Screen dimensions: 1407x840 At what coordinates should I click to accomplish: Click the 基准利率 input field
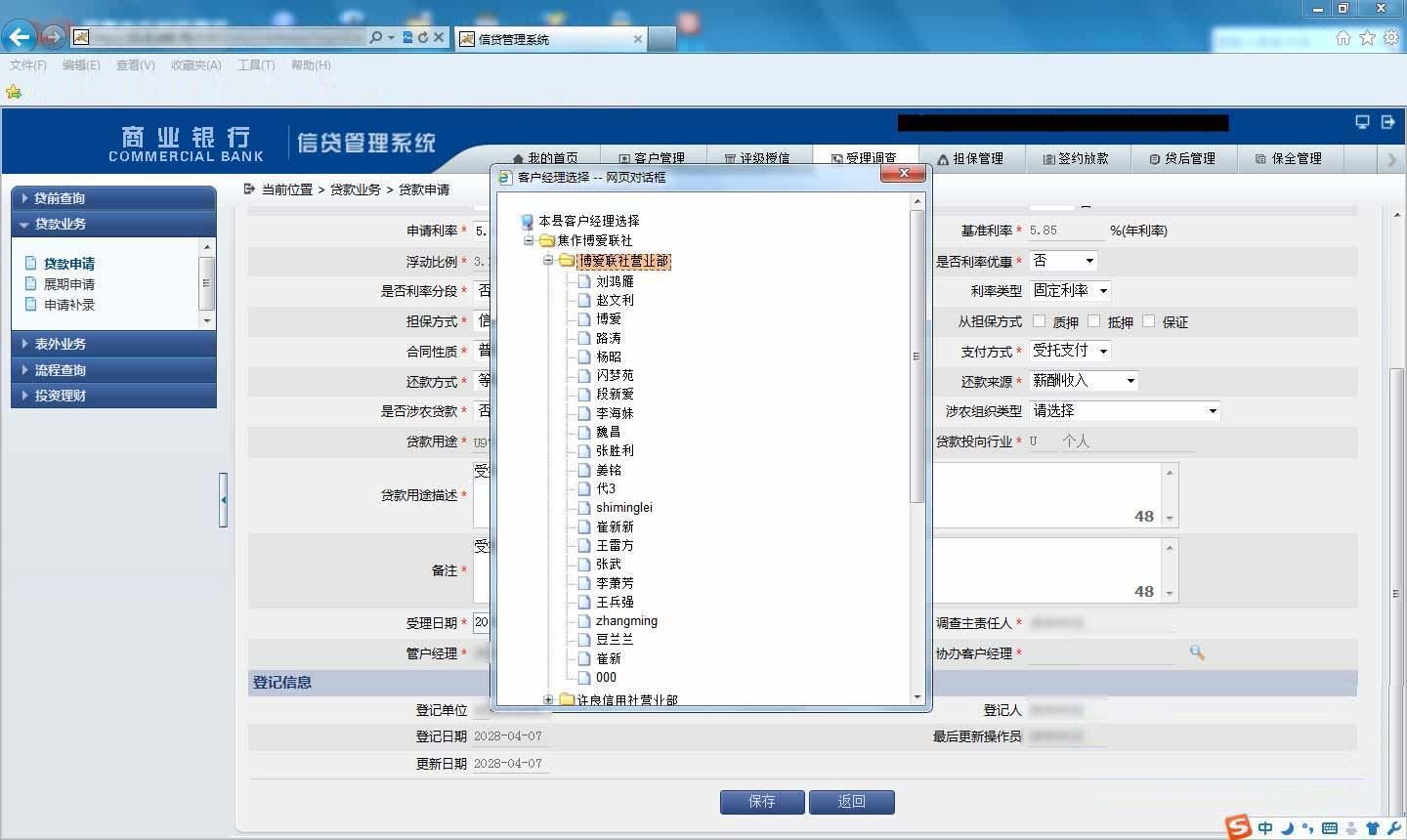(x=1067, y=231)
